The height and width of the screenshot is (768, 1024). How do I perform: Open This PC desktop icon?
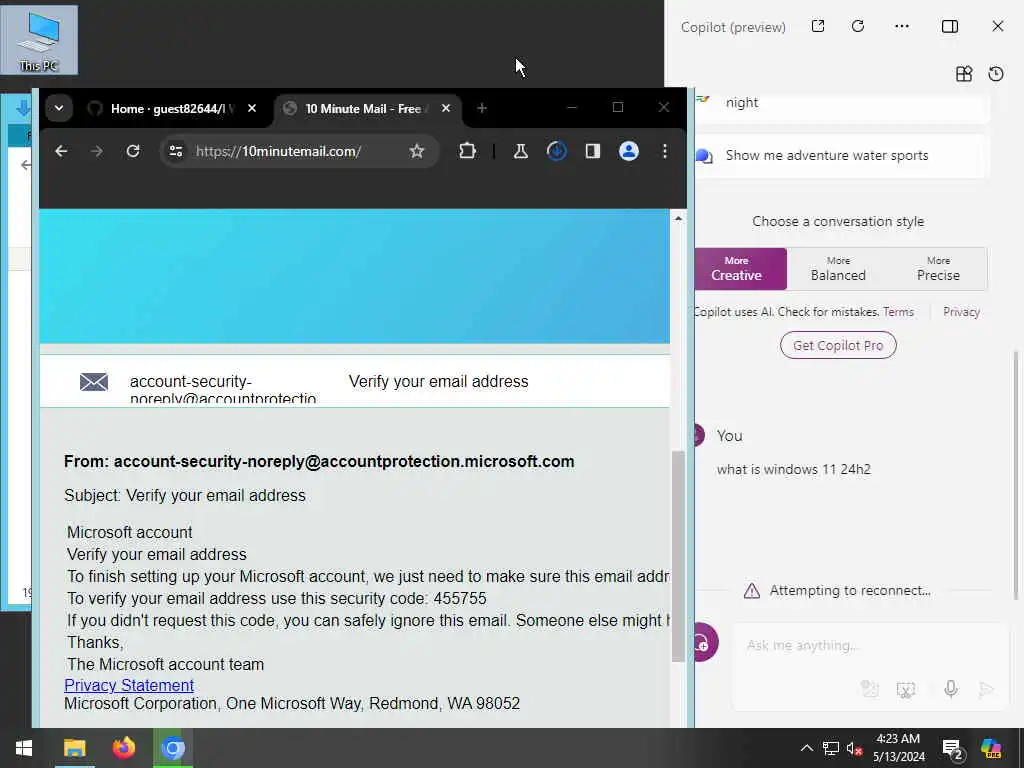click(39, 40)
